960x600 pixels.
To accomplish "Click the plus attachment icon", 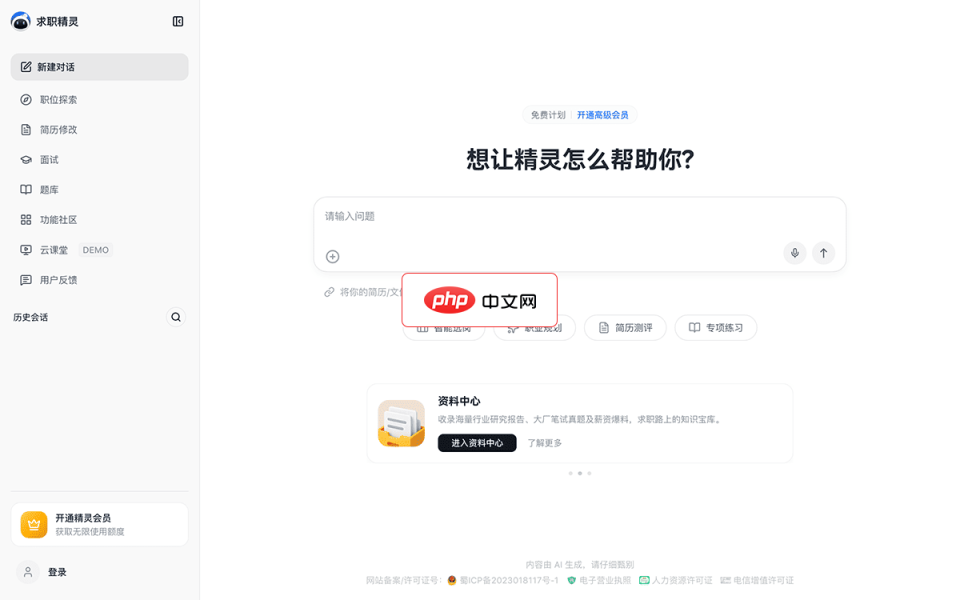I will pos(332,257).
